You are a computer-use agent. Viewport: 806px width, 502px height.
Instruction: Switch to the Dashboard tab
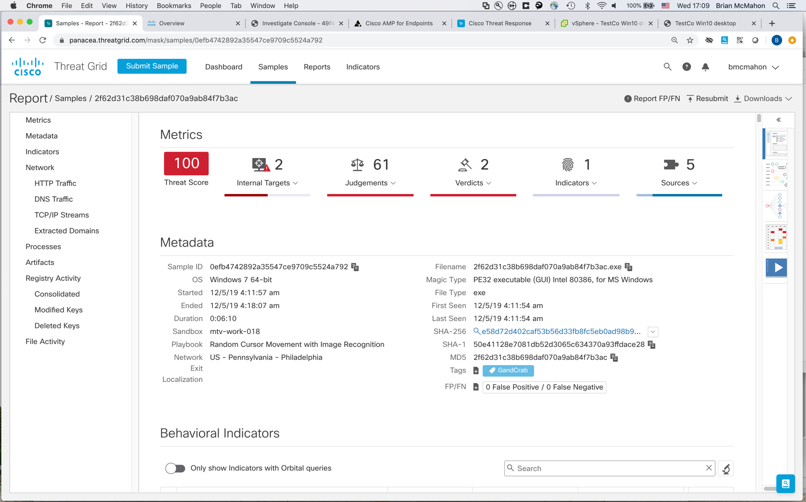pyautogui.click(x=224, y=67)
